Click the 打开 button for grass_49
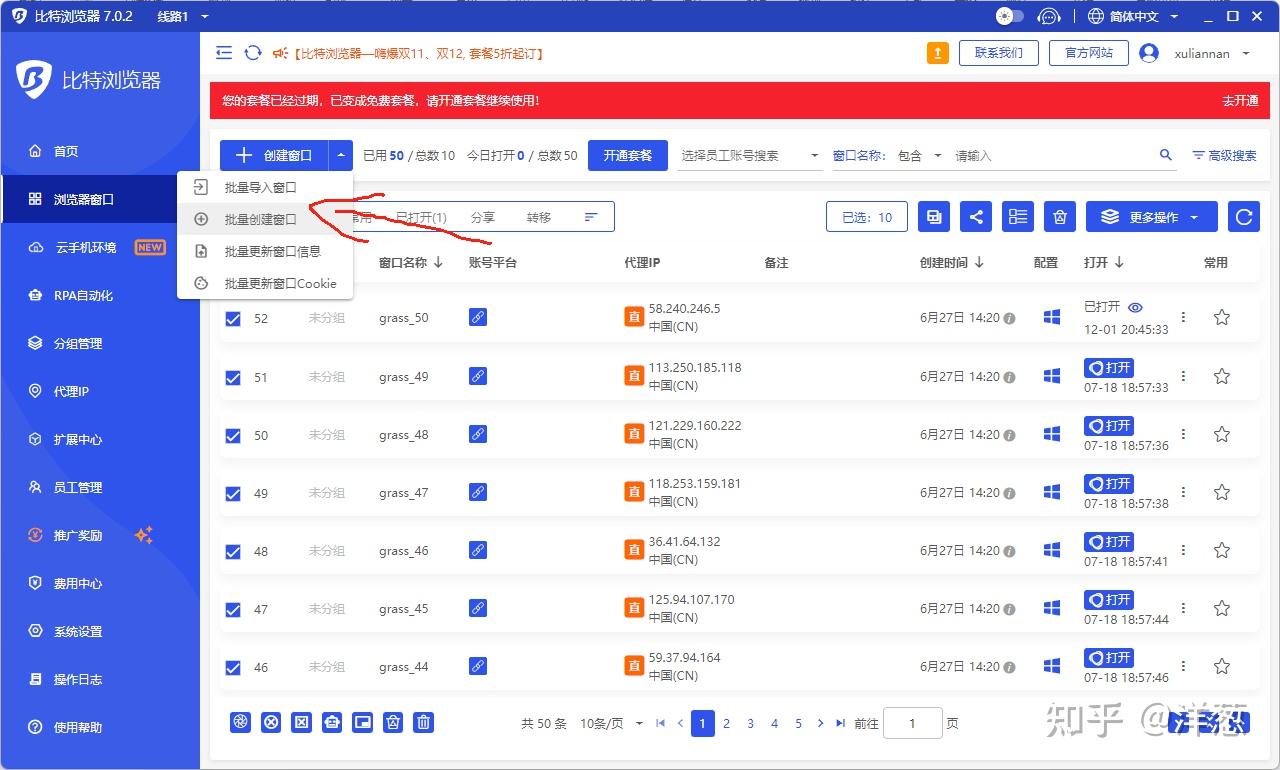Image resolution: width=1280 pixels, height=770 pixels. click(1109, 368)
